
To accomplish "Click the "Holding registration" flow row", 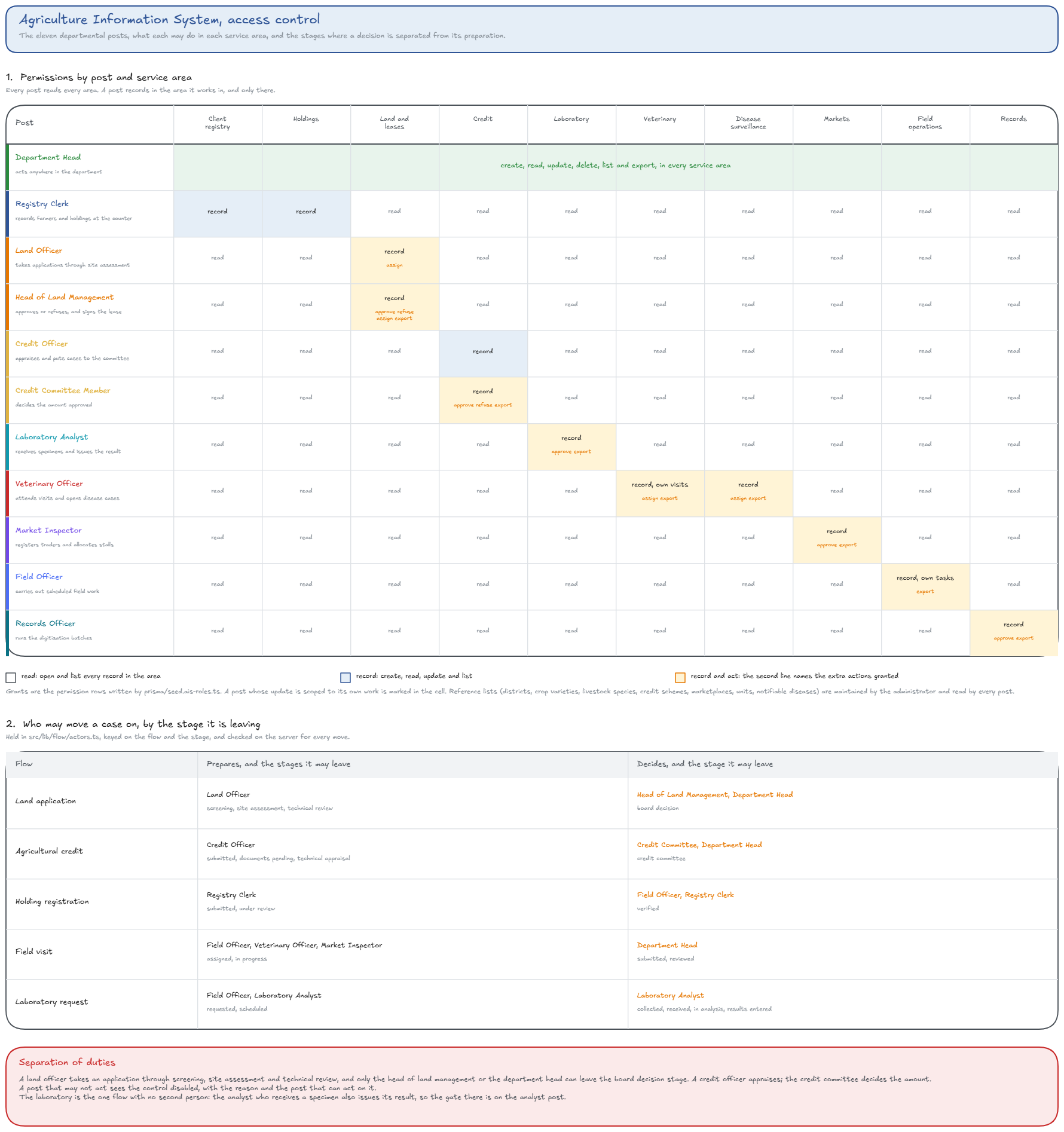I will (x=532, y=904).
